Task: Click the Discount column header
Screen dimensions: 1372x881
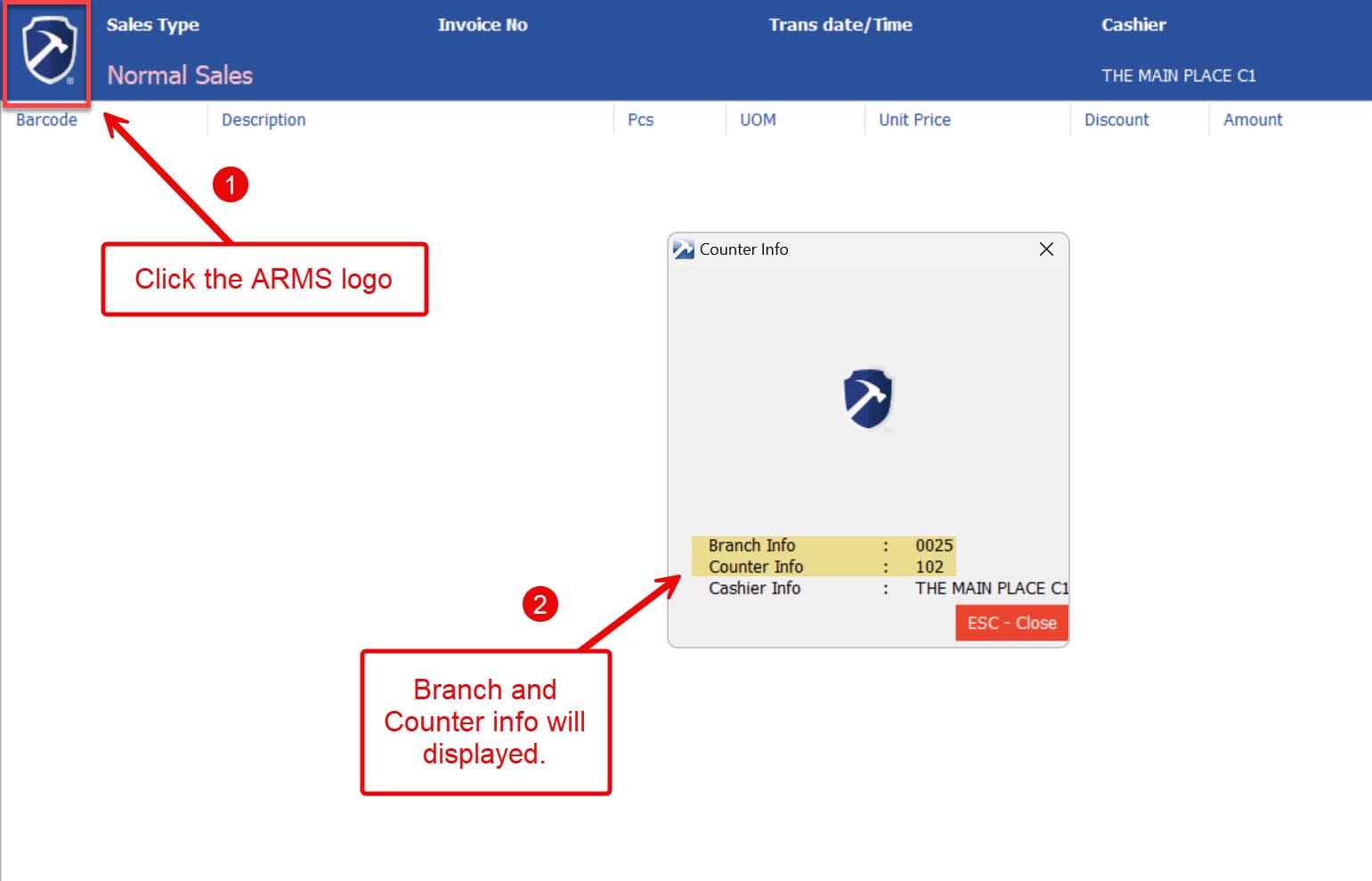Action: pyautogui.click(x=1116, y=120)
